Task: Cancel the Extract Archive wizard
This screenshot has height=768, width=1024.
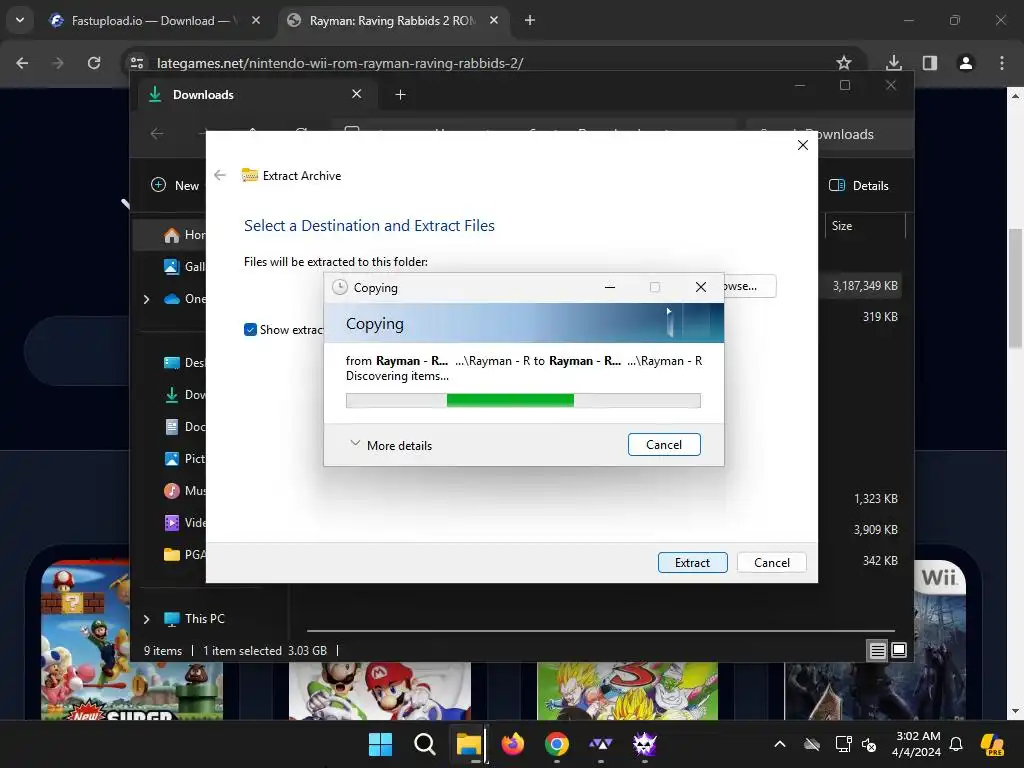Action: click(771, 562)
